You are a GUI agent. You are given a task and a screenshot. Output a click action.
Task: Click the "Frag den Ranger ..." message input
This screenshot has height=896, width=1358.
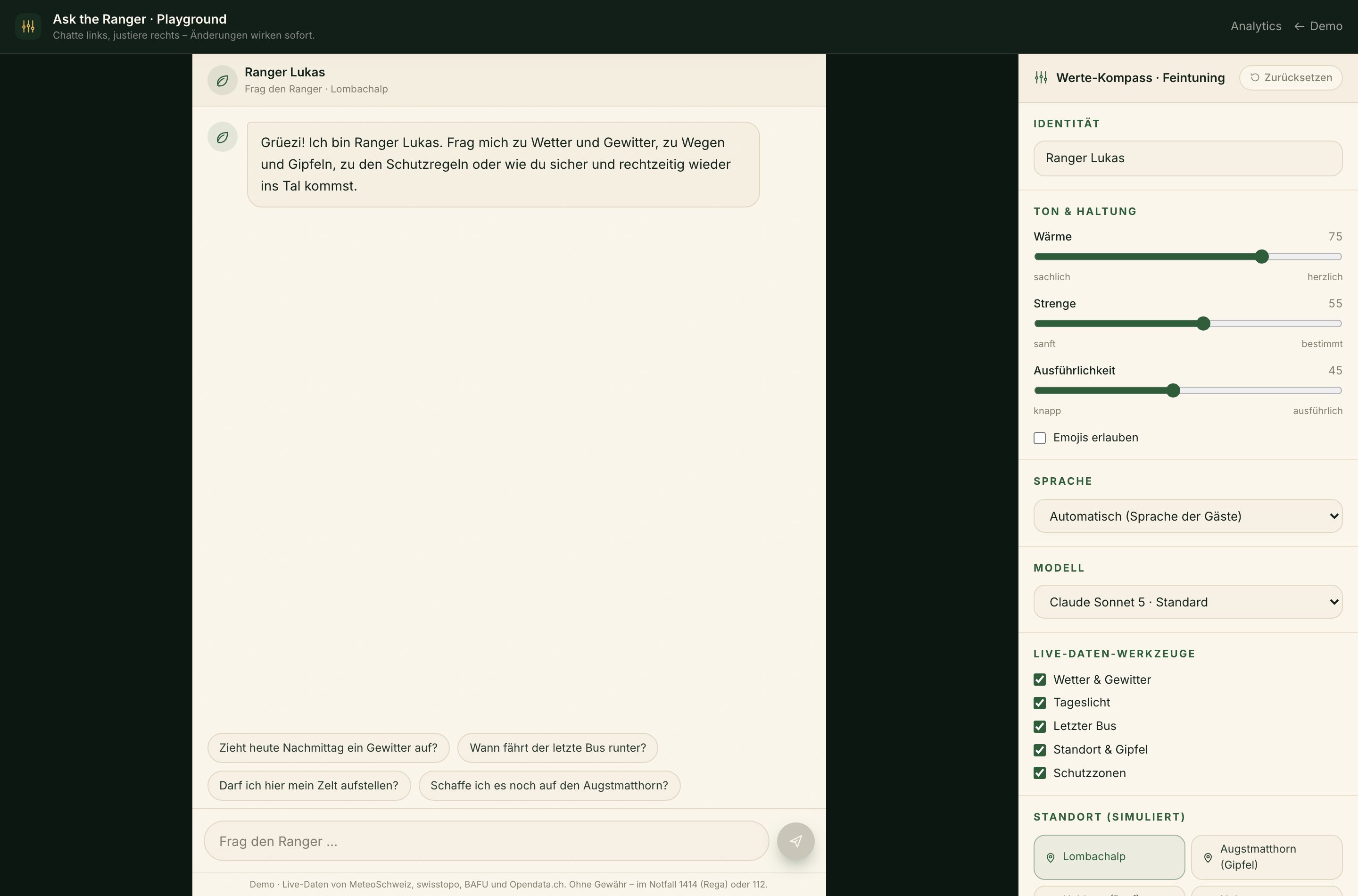point(486,841)
